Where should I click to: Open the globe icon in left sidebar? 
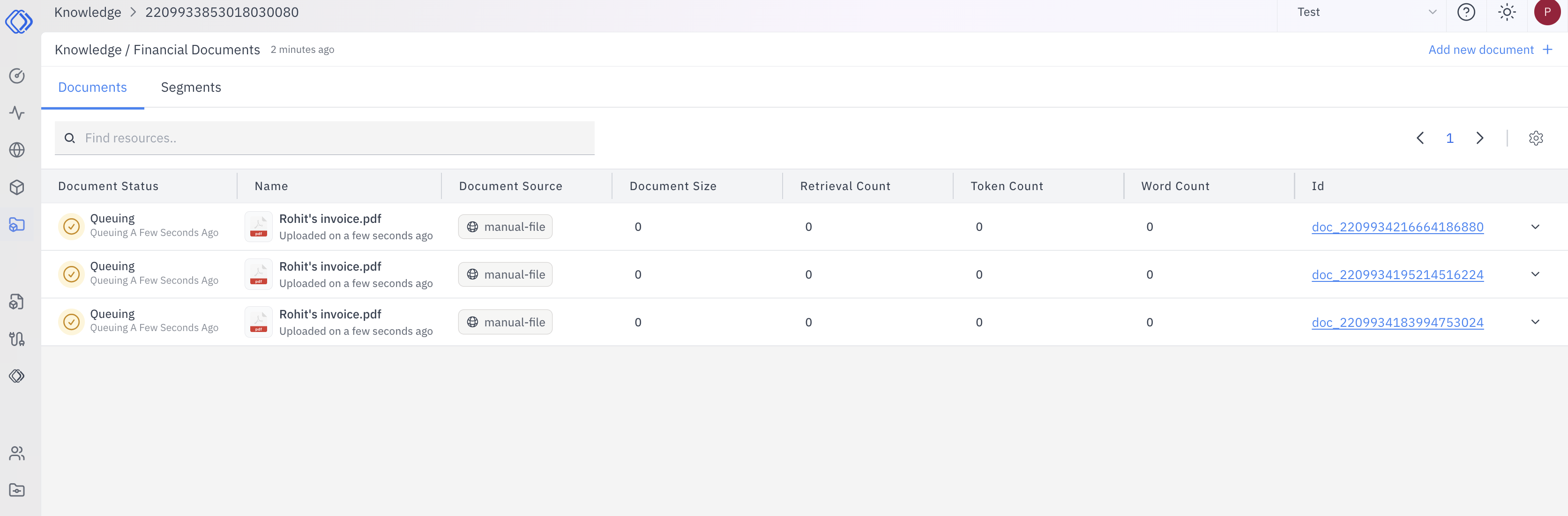point(17,150)
